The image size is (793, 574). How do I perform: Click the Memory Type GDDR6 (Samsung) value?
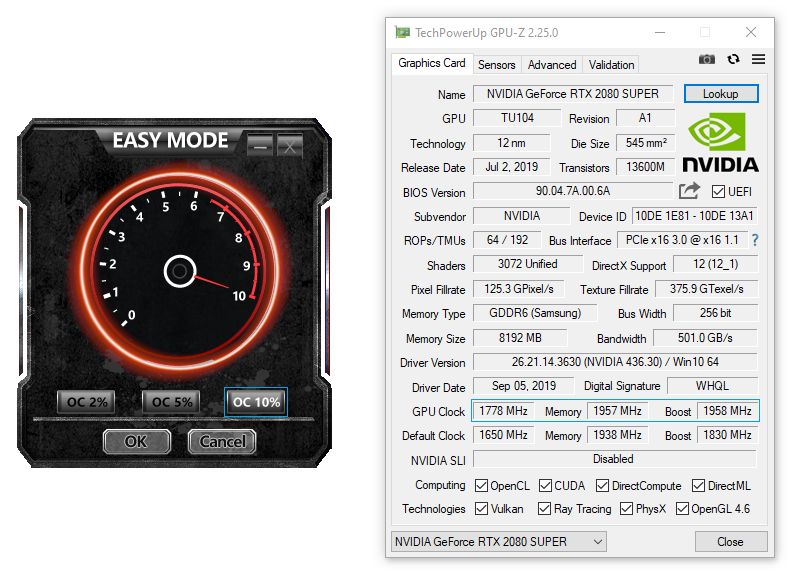[x=535, y=313]
